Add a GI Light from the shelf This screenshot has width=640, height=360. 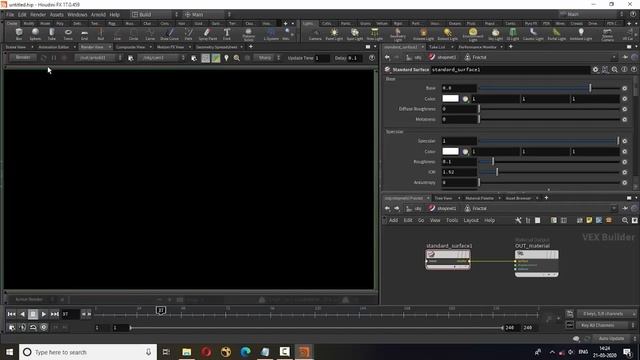513,34
